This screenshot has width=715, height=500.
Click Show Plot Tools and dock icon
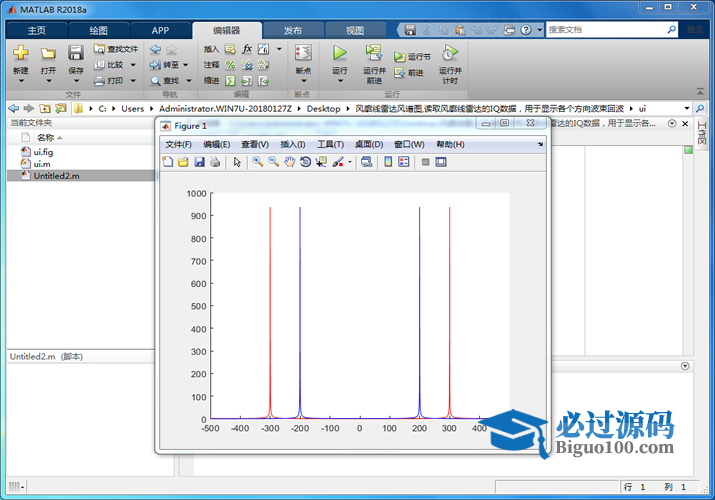click(441, 162)
